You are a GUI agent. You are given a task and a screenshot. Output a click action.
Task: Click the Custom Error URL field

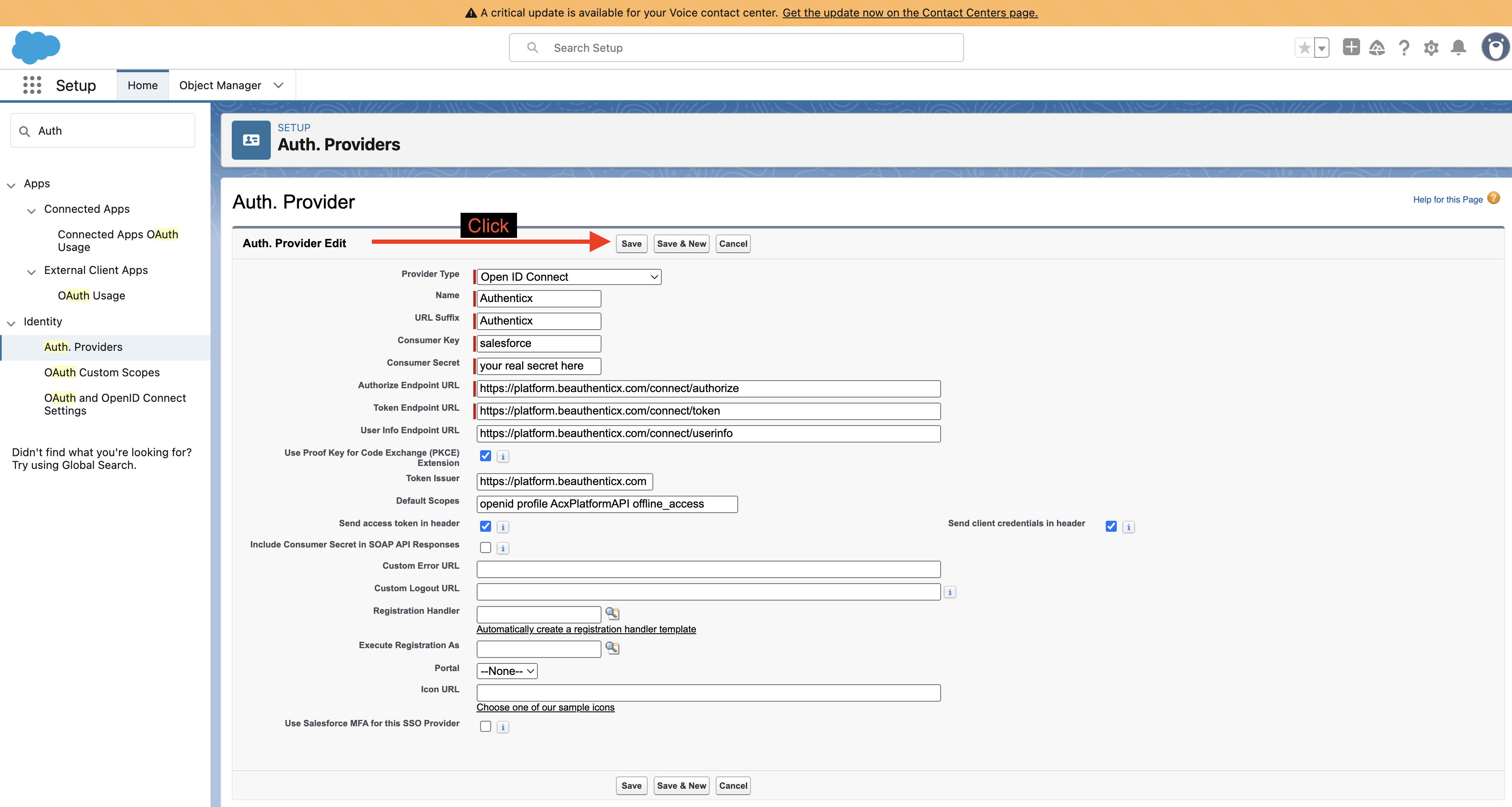(708, 569)
